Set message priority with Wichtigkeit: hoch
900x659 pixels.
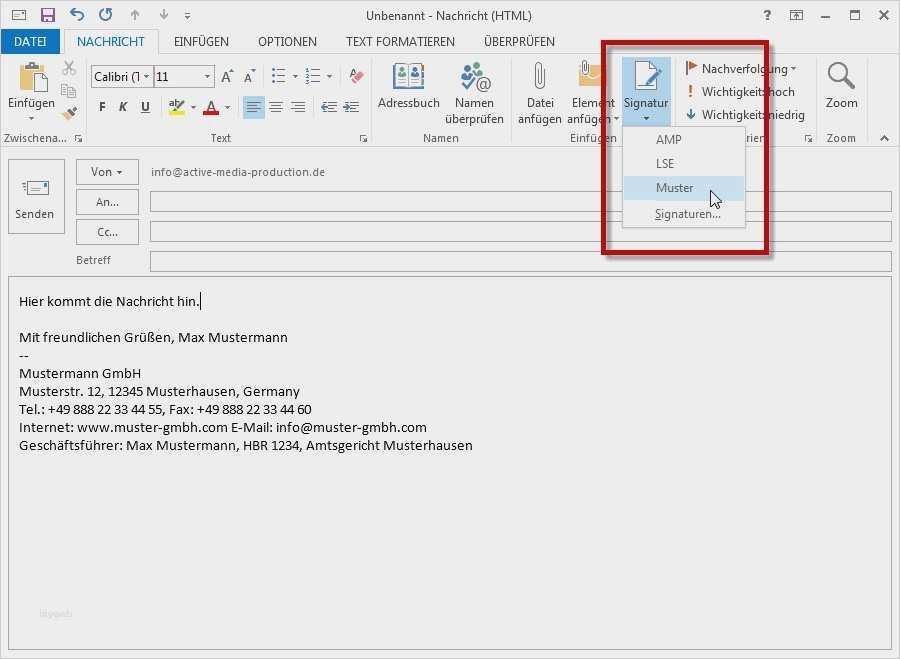tap(742, 90)
